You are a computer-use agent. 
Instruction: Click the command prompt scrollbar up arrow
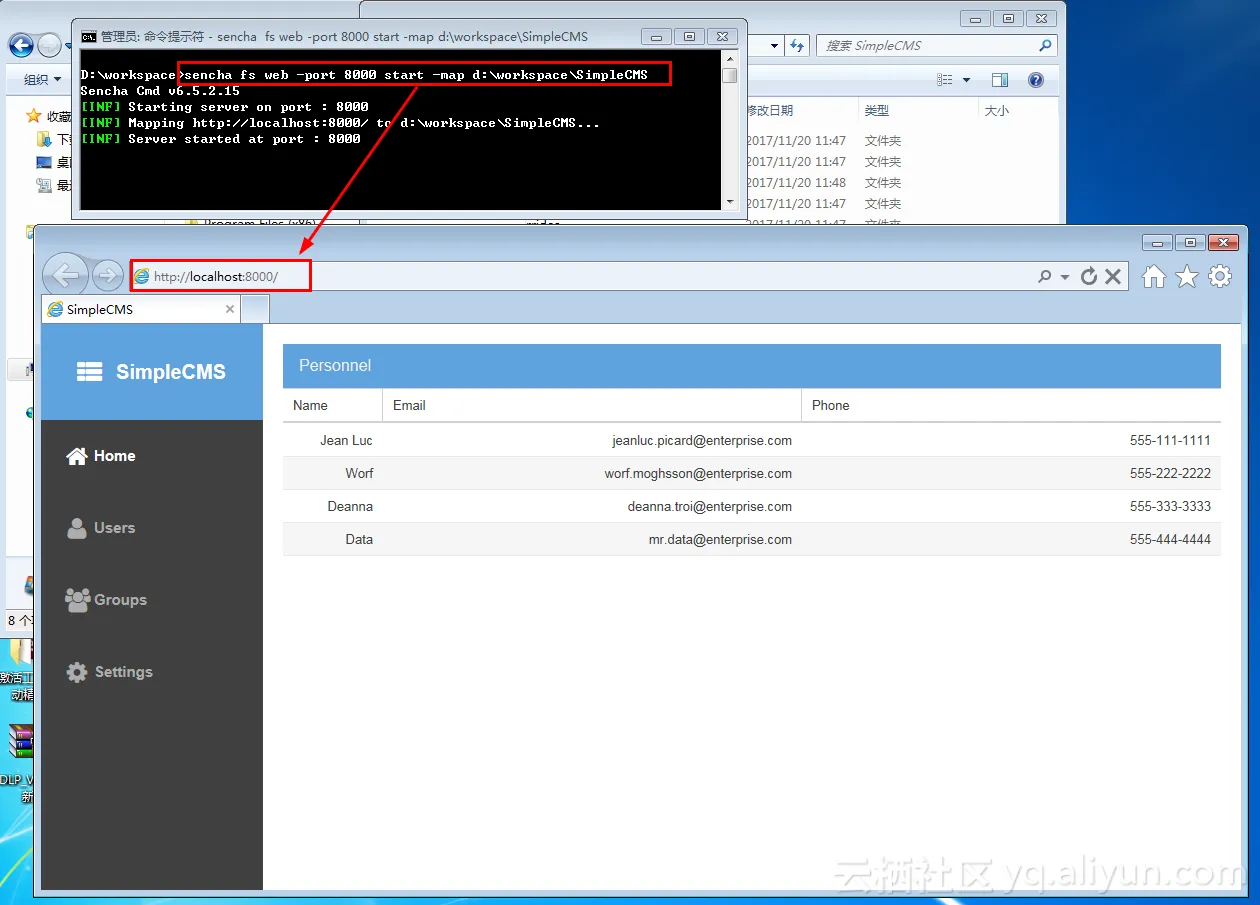coord(730,58)
